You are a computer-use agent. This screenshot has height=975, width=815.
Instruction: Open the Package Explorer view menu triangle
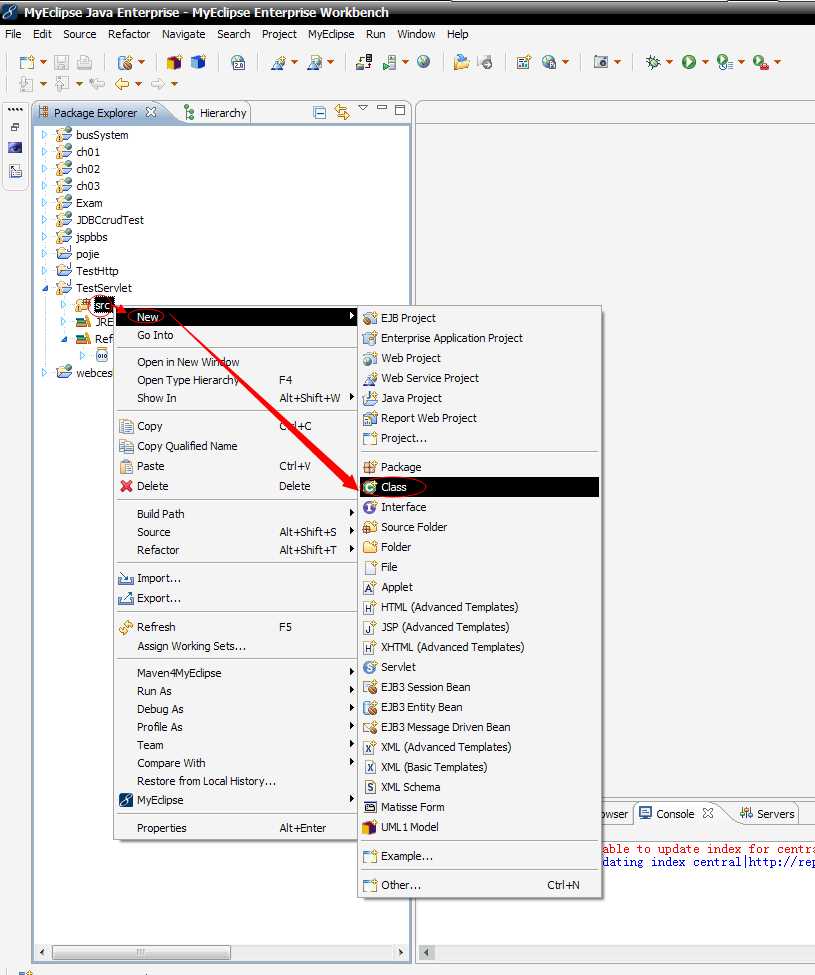coord(363,109)
